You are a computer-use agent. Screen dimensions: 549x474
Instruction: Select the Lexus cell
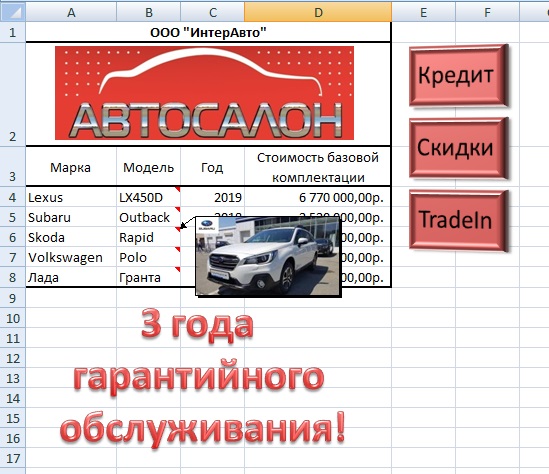[71, 197]
